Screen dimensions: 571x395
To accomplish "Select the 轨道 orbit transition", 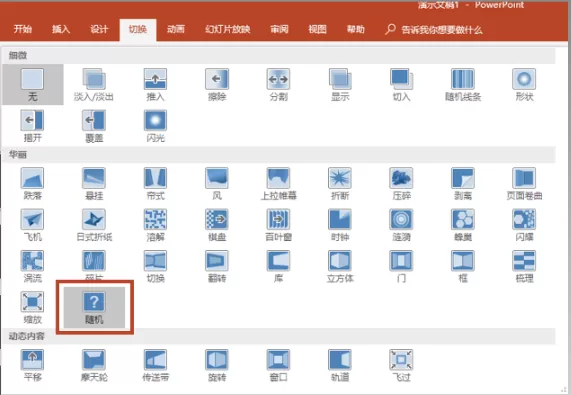I will pyautogui.click(x=340, y=366).
